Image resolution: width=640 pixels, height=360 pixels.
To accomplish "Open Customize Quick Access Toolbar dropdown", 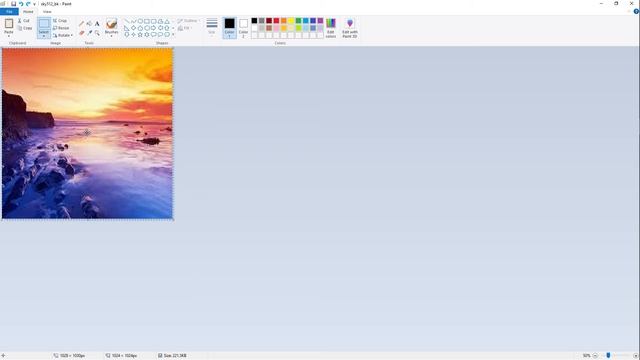I will [35, 4].
